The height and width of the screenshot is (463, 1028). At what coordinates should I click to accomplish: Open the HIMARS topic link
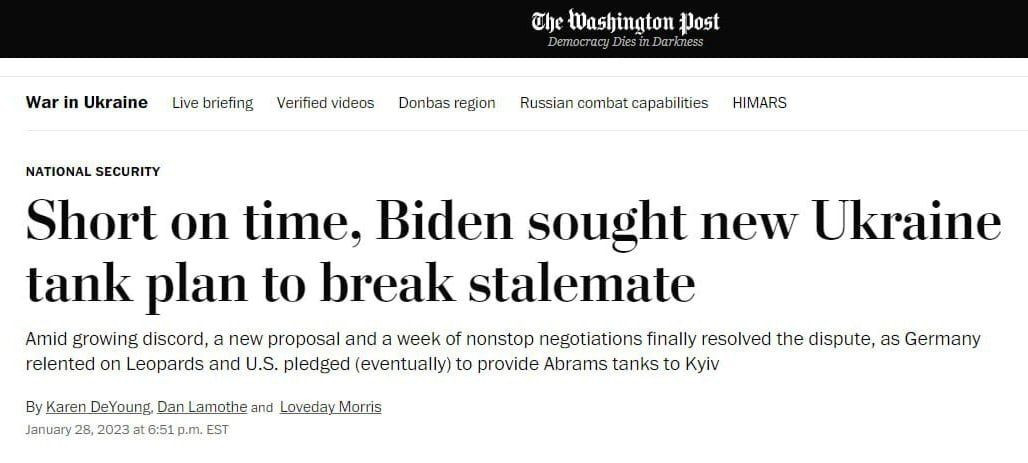click(x=759, y=103)
